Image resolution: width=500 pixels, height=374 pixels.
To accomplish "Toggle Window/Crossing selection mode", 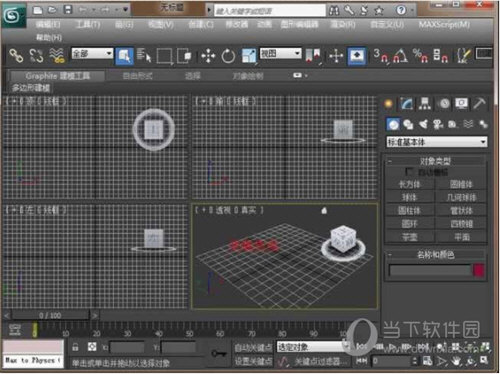I will (184, 56).
